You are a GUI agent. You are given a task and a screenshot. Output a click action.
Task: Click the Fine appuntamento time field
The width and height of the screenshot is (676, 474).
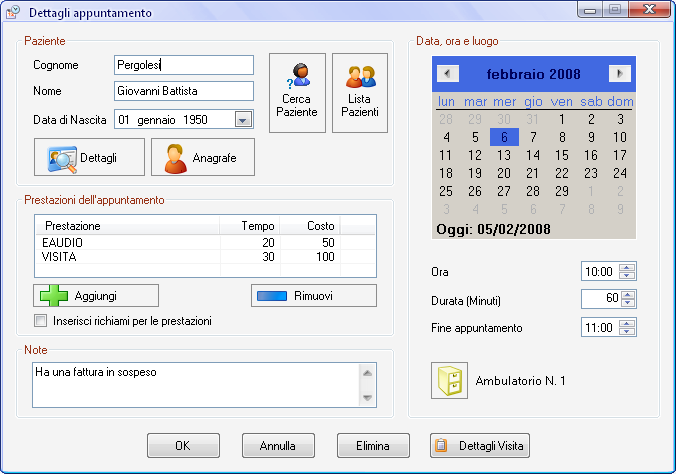pos(599,328)
